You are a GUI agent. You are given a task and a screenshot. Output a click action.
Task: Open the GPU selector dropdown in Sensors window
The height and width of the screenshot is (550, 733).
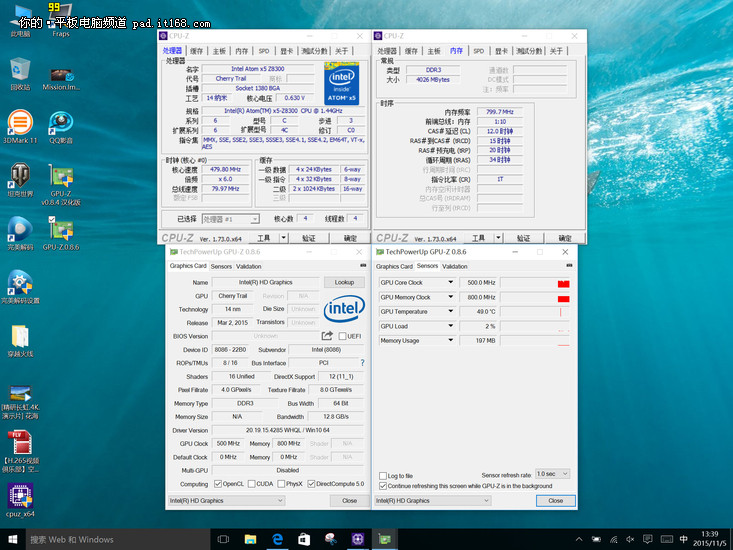click(x=432, y=500)
